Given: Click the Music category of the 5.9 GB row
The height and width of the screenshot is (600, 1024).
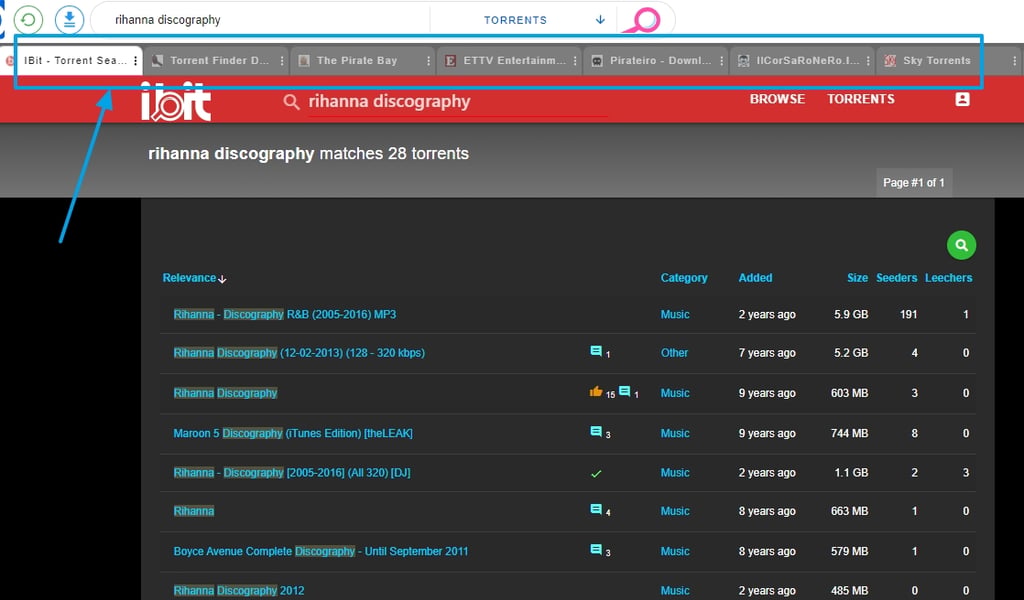Looking at the screenshot, I should (x=675, y=315).
